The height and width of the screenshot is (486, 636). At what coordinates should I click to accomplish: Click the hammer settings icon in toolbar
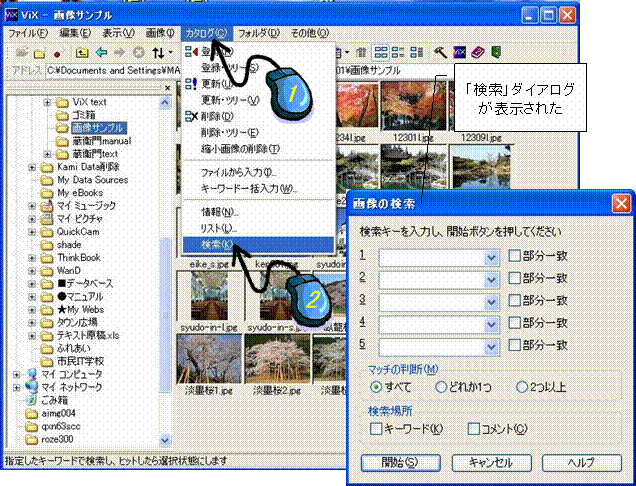(x=440, y=51)
